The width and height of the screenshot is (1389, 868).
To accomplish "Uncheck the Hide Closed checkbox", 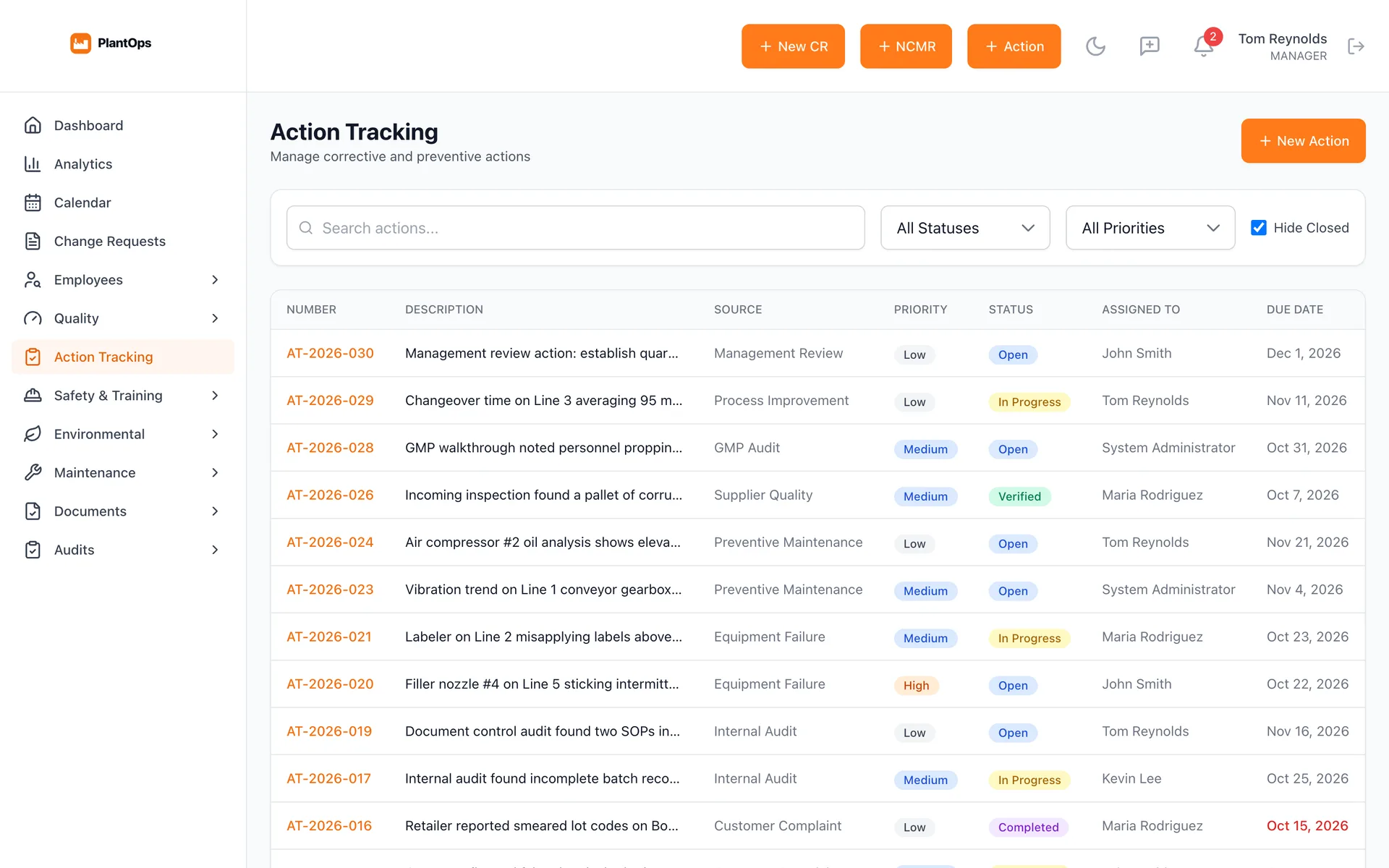I will 1259,228.
